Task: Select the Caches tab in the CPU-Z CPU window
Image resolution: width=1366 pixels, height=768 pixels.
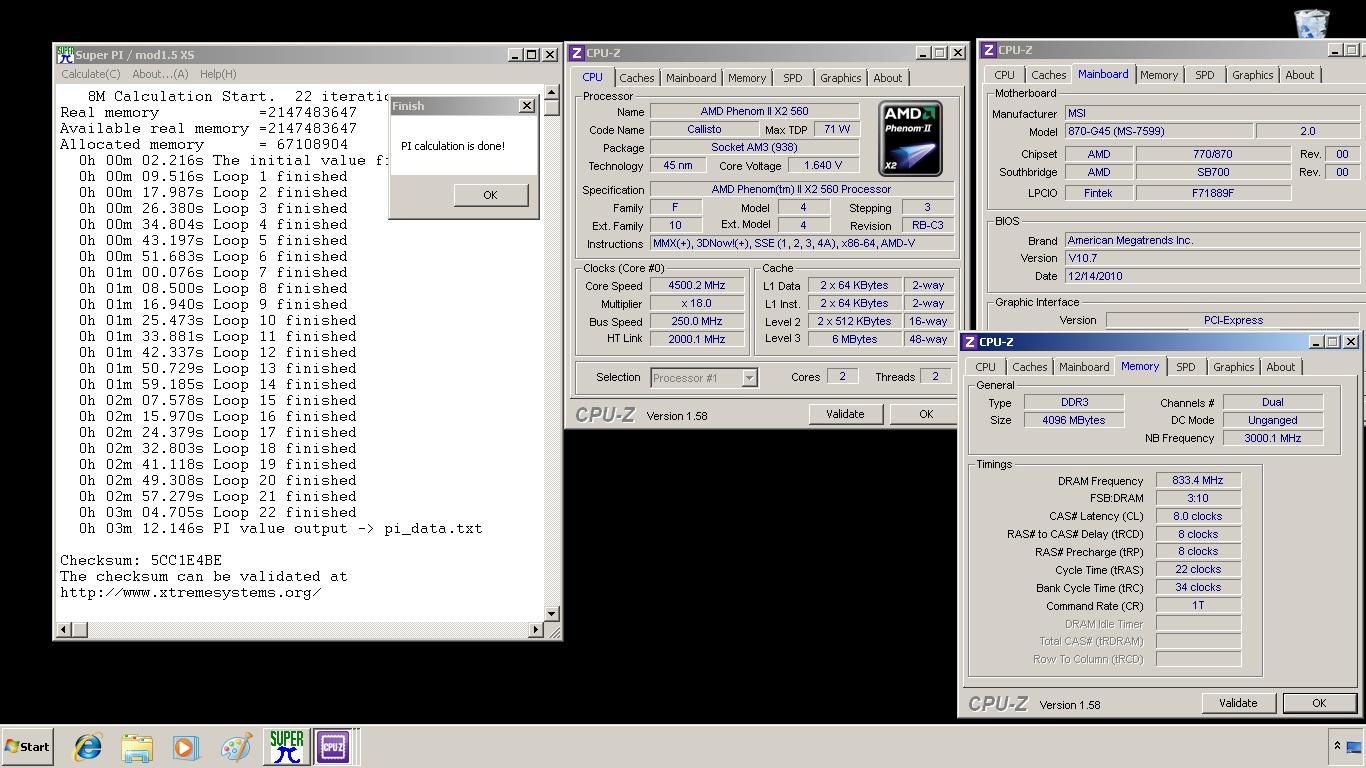Action: click(x=636, y=78)
